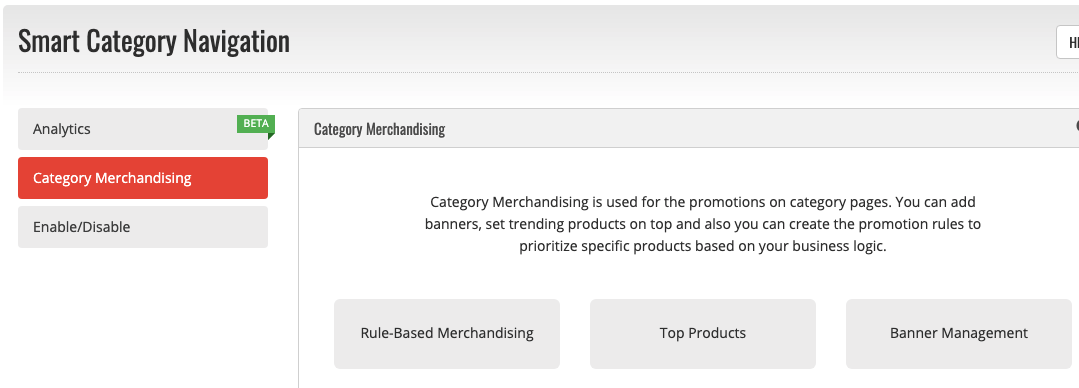Open the Top Products tile

tap(703, 334)
